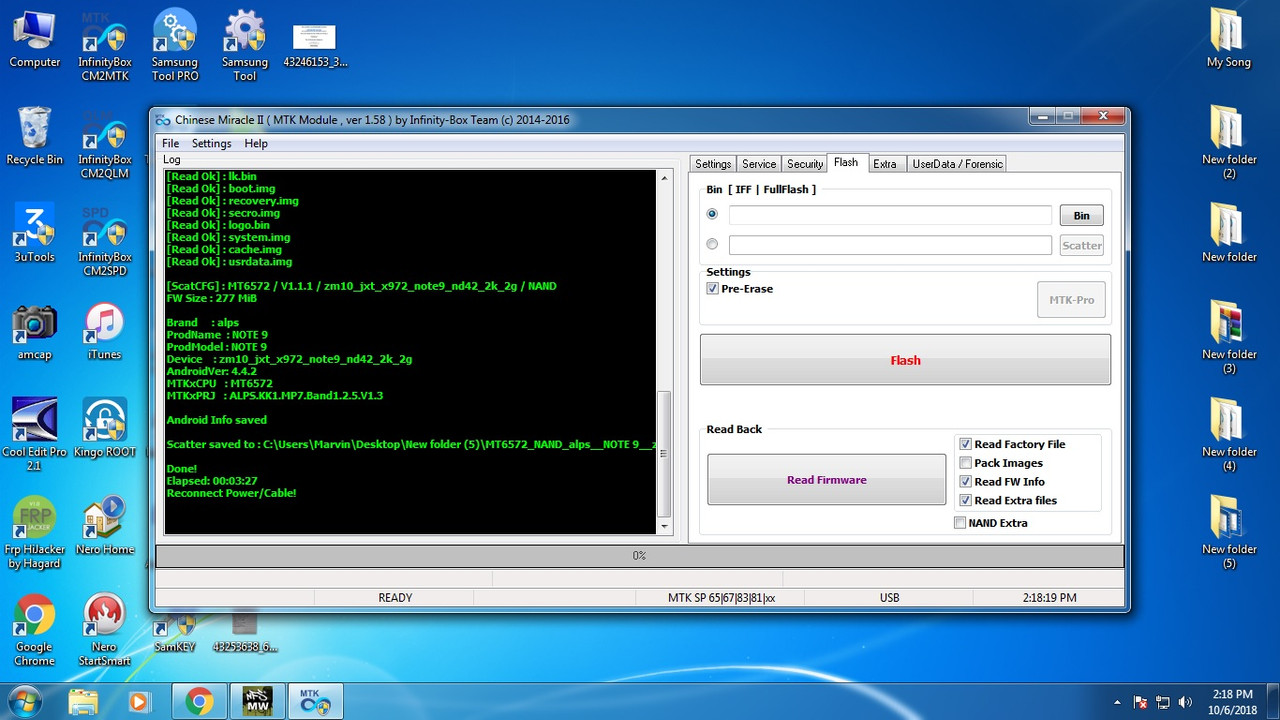Launch Google Chrome desktop shortcut

(x=34, y=630)
